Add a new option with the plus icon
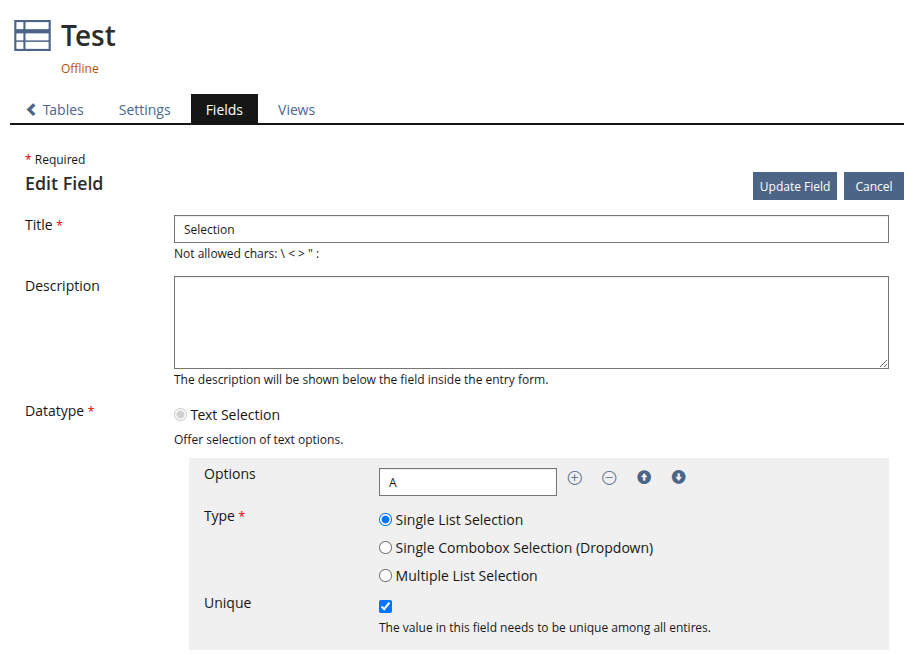 575,478
